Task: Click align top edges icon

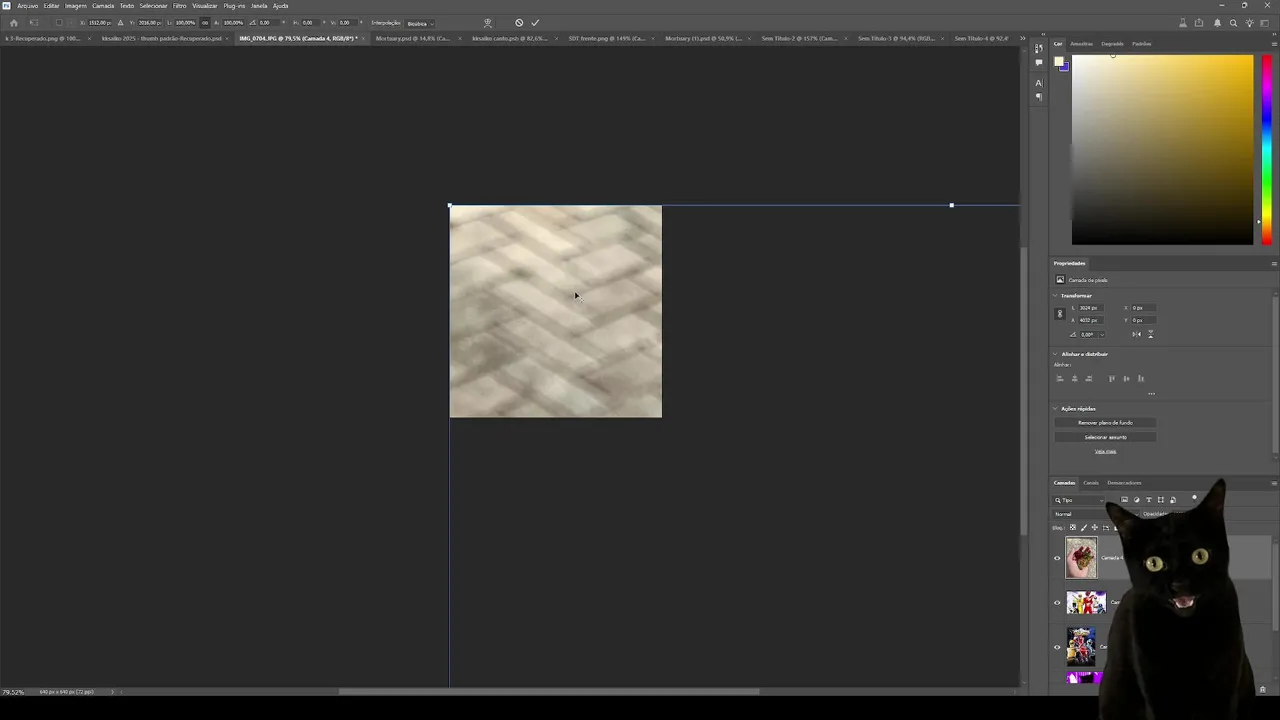Action: [x=1112, y=379]
